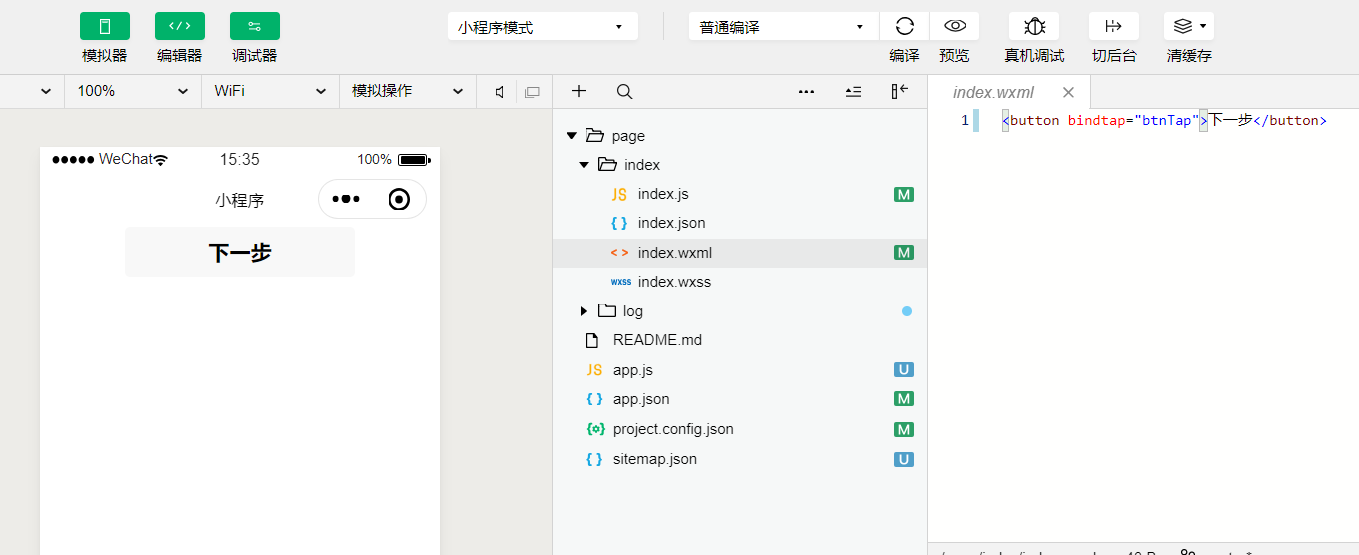Click the hide file tree panel icon
Screen dimensions: 1359x555
pyautogui.click(x=899, y=91)
